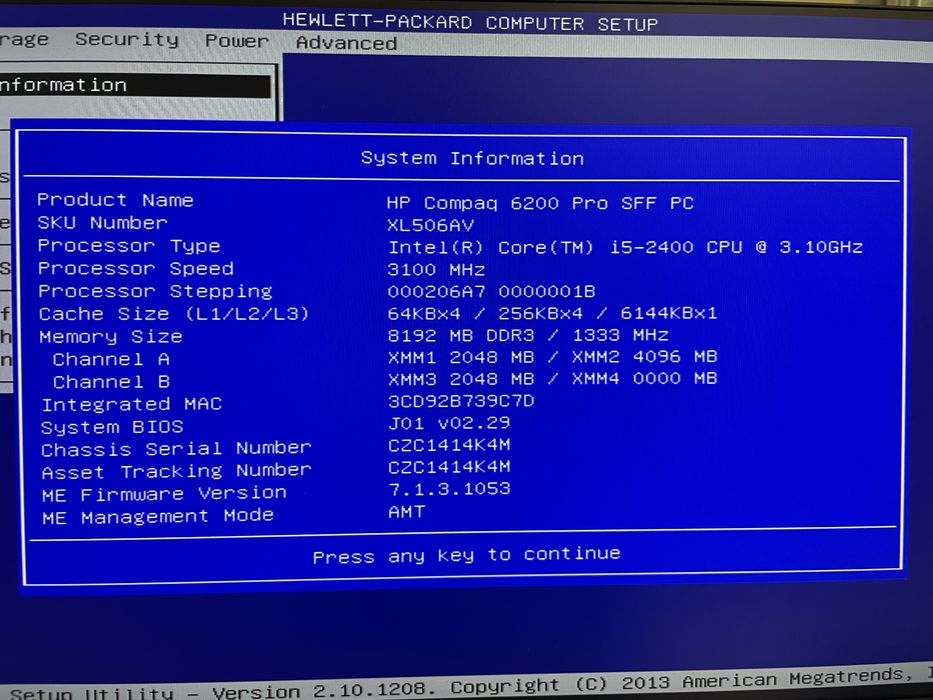Select SKU value 'XL506AV'

click(x=431, y=226)
